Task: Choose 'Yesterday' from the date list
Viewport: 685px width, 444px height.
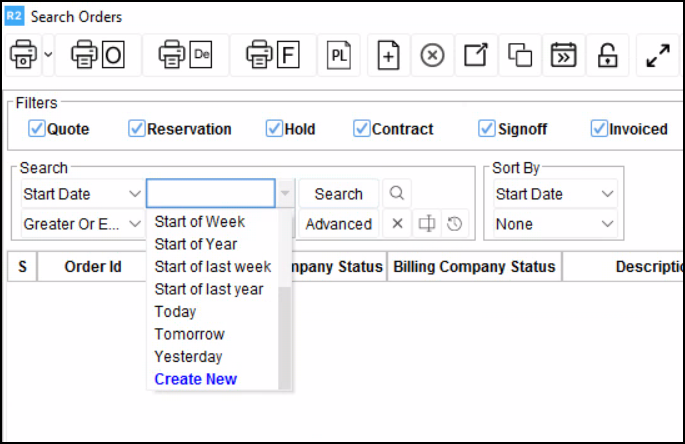Action: click(x=188, y=357)
